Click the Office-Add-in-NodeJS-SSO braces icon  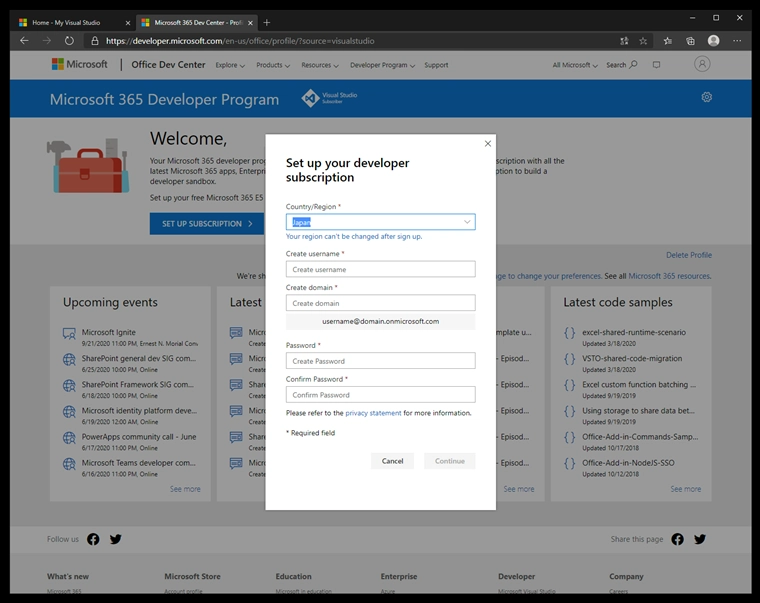pos(570,463)
